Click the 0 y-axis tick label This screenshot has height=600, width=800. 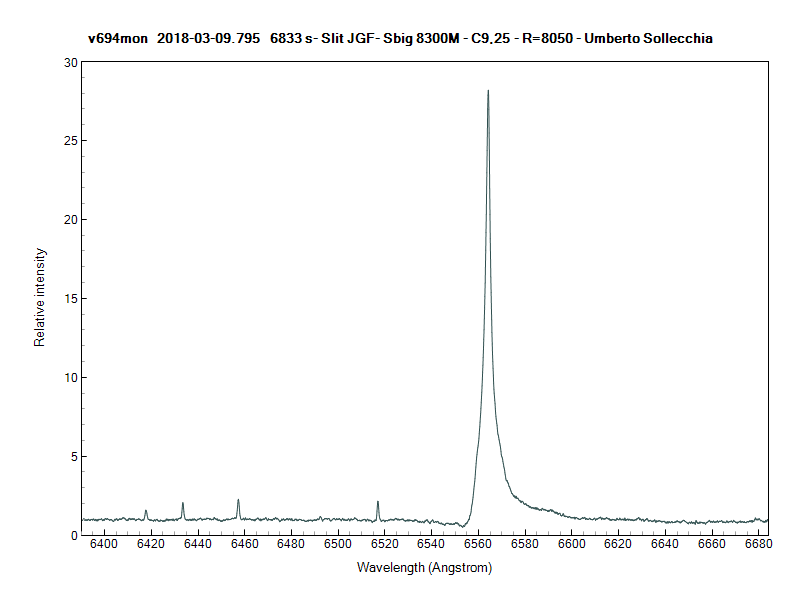click(x=73, y=535)
